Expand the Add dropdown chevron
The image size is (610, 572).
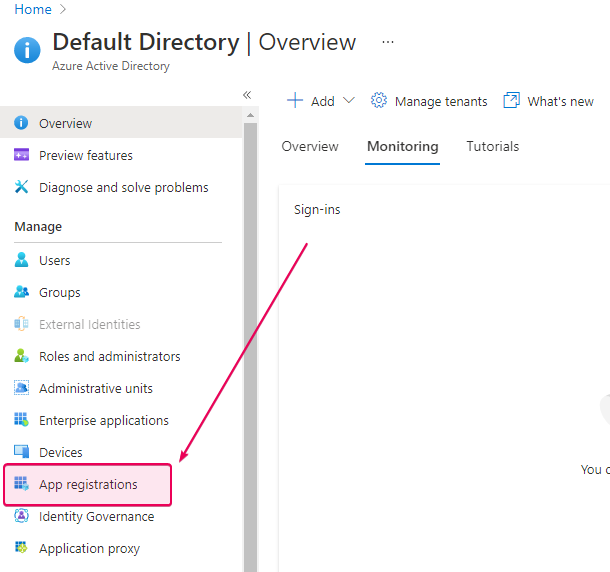349,100
